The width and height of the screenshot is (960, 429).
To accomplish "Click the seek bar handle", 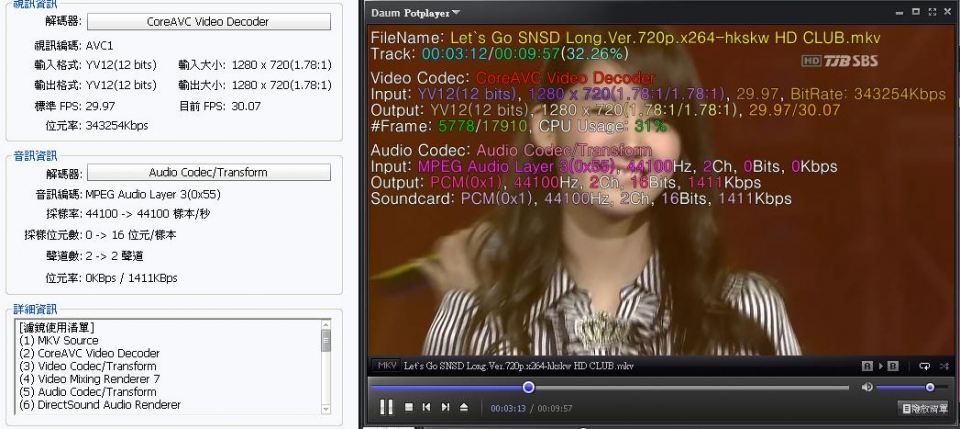I will 529,387.
